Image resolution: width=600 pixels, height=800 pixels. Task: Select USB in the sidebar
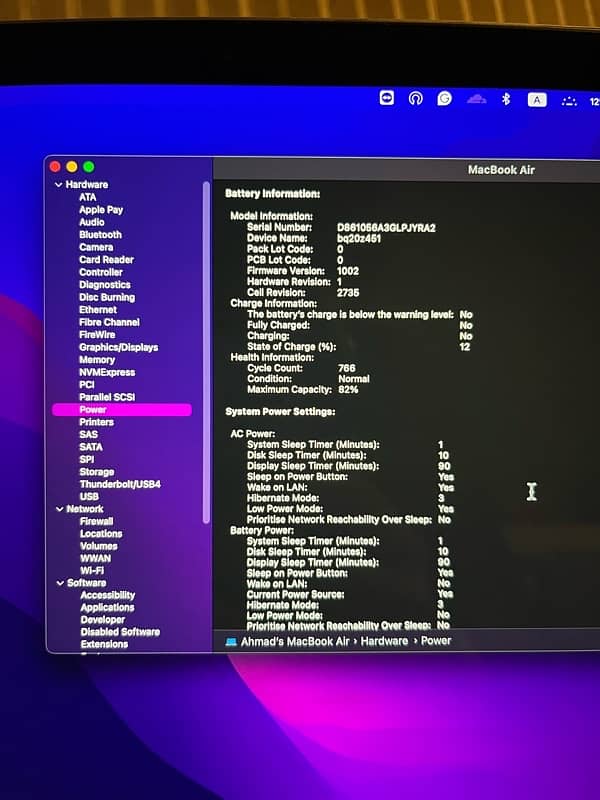pyautogui.click(x=89, y=496)
